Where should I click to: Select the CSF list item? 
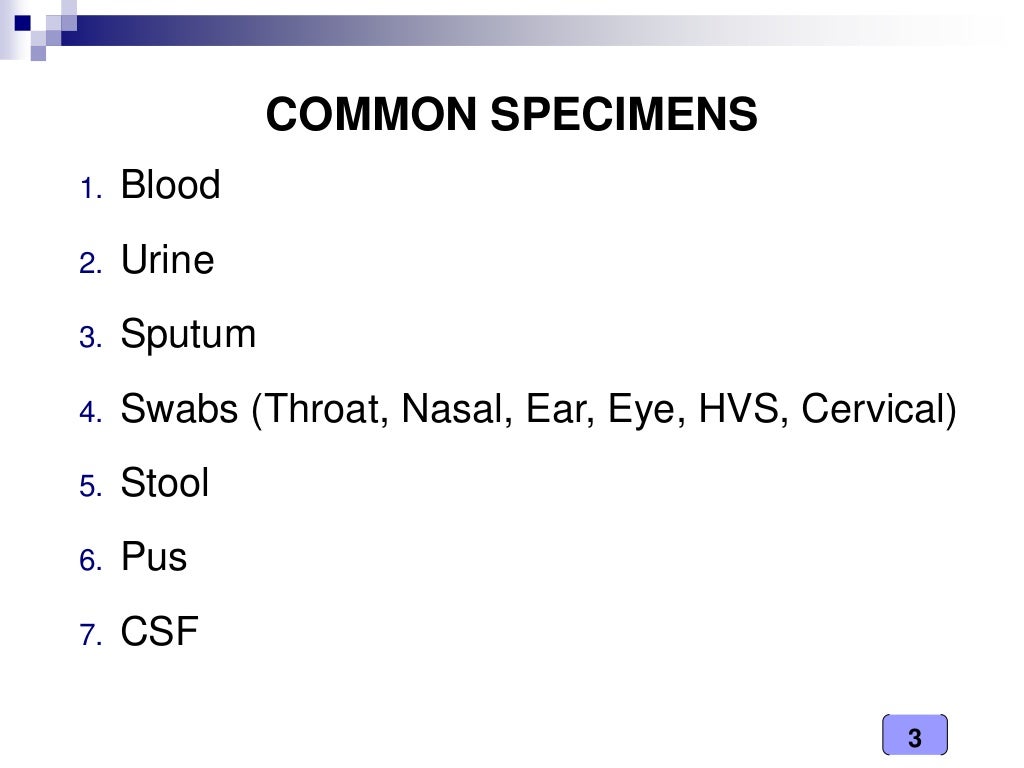pyautogui.click(x=160, y=632)
